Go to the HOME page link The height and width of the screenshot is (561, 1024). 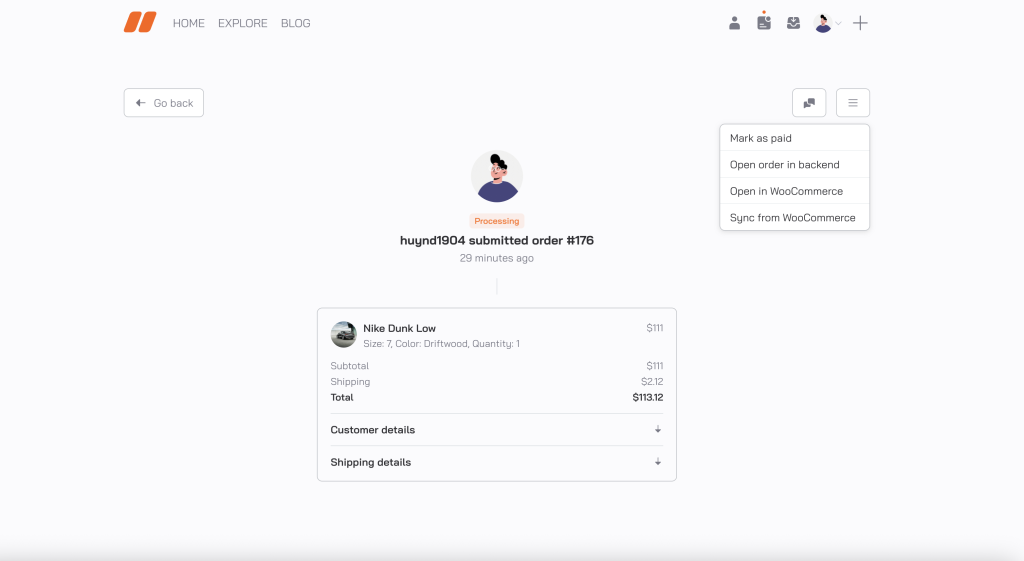pos(188,23)
